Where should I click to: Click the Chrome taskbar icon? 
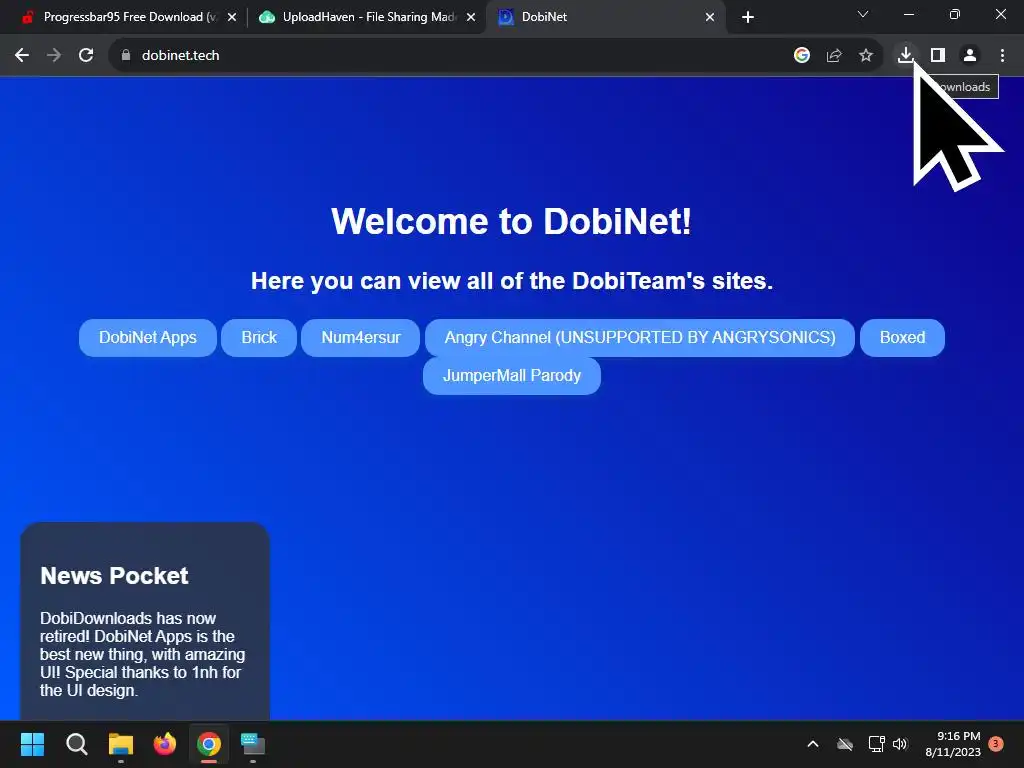point(209,744)
